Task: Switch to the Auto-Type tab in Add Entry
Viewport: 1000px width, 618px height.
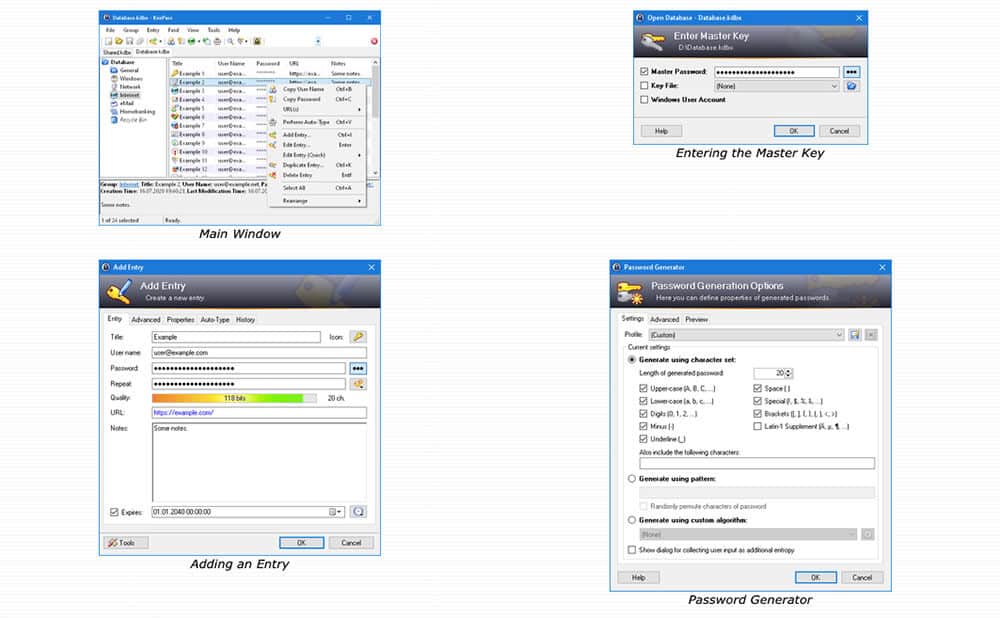Action: coord(215,320)
